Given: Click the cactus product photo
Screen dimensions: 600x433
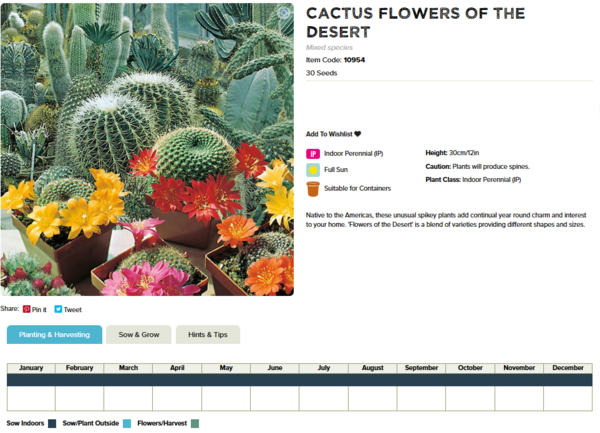Looking at the screenshot, I should tap(147, 150).
